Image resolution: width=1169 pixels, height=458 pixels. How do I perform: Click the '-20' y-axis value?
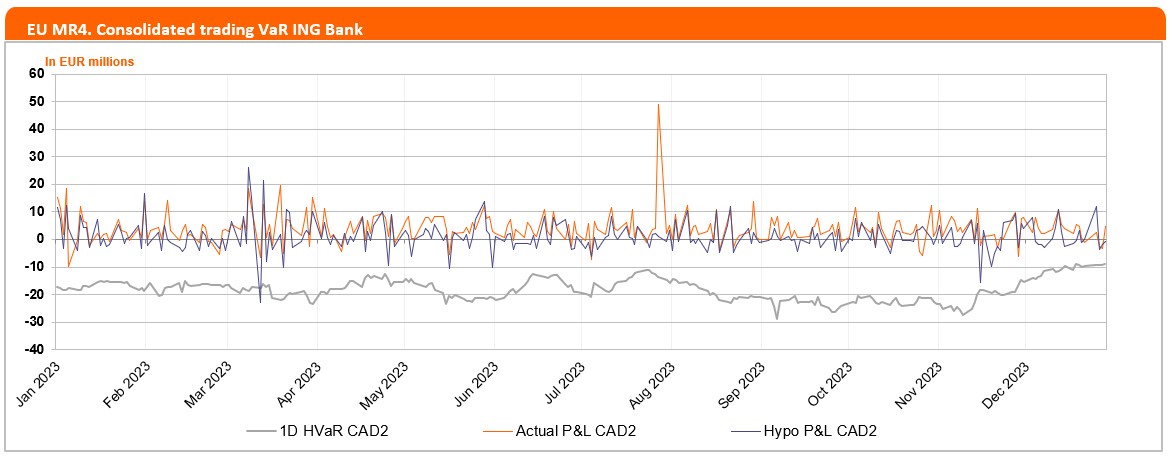click(x=34, y=295)
